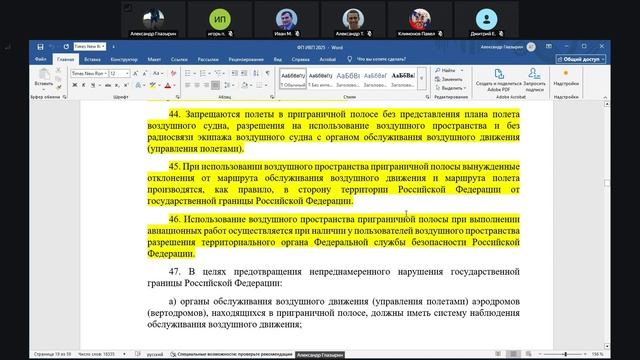Click Create and Share Adobe PDF icon
The image size is (640, 360).
[499, 74]
